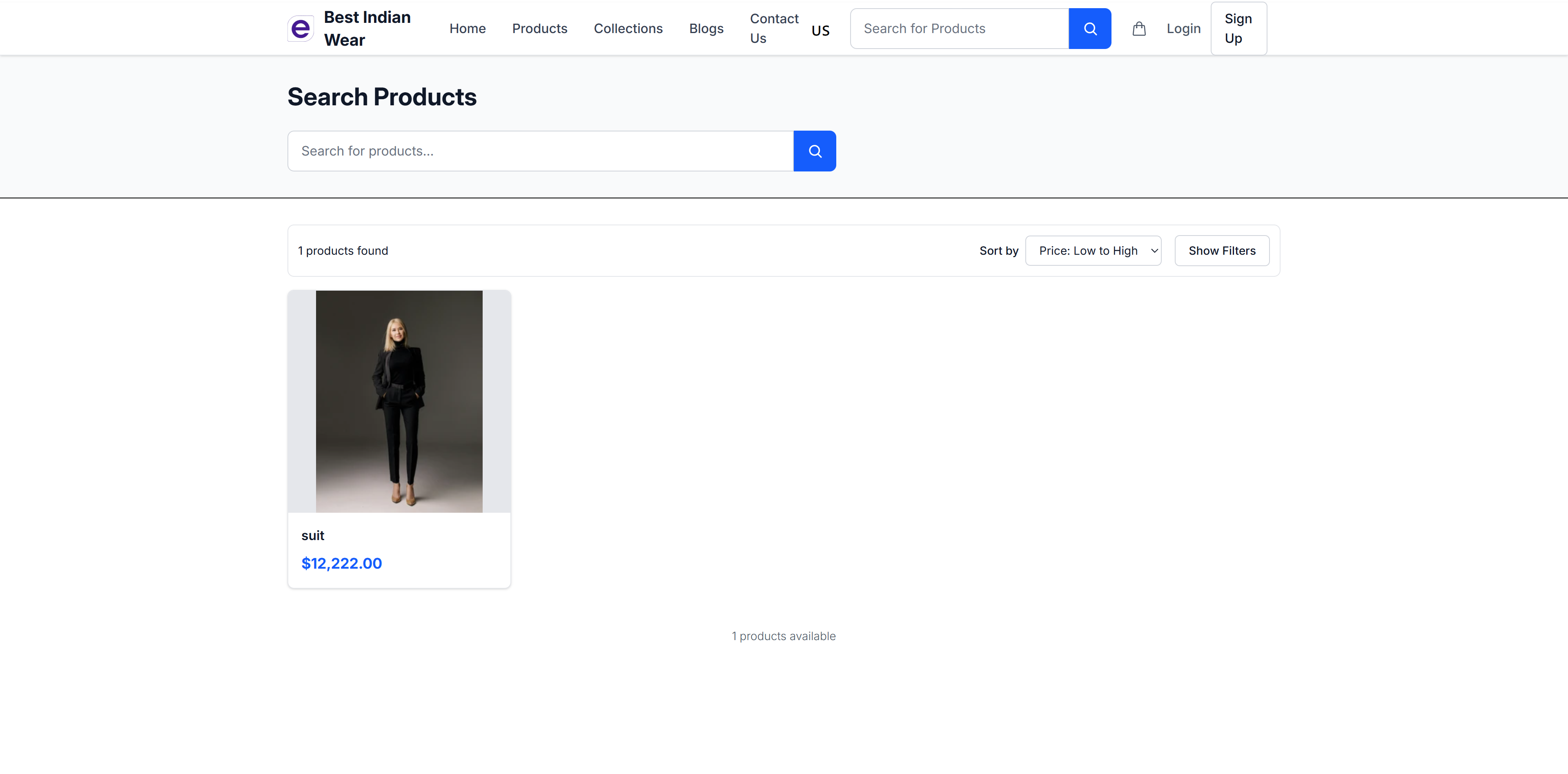The height and width of the screenshot is (774, 1568).
Task: Click the Sign Up button
Action: click(x=1238, y=28)
